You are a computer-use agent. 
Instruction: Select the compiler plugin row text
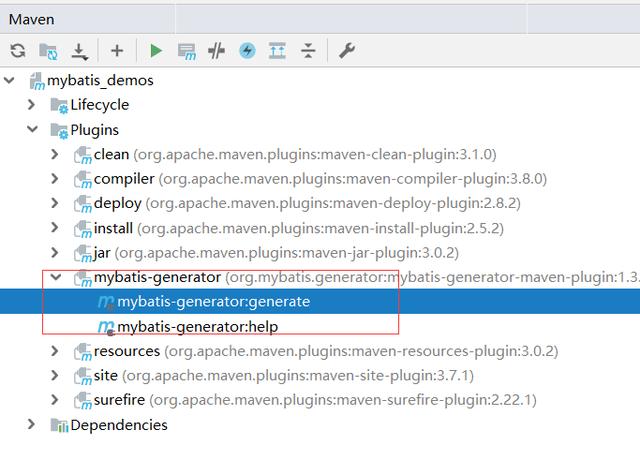(320, 179)
